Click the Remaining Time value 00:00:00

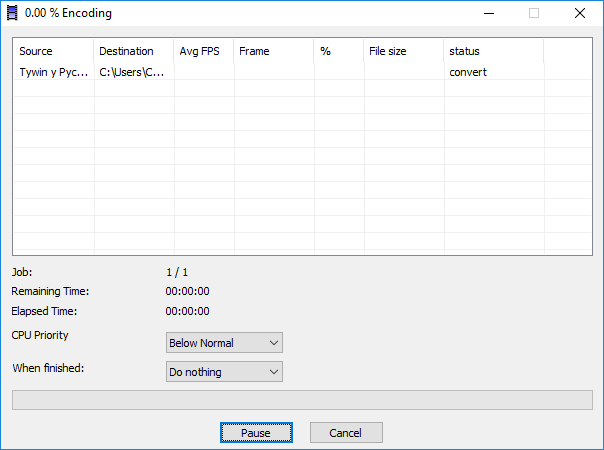click(x=188, y=291)
